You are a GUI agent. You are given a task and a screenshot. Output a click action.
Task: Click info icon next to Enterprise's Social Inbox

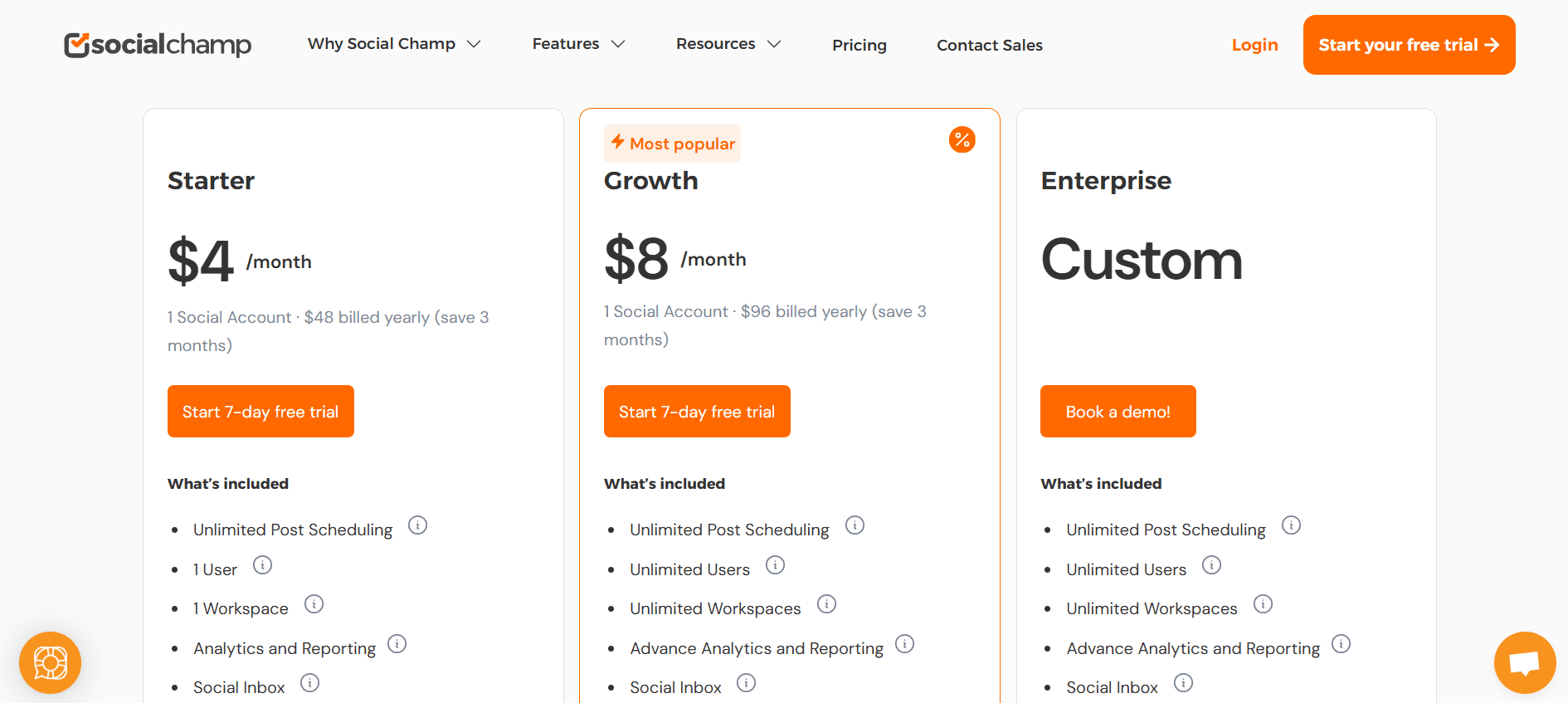1183,683
